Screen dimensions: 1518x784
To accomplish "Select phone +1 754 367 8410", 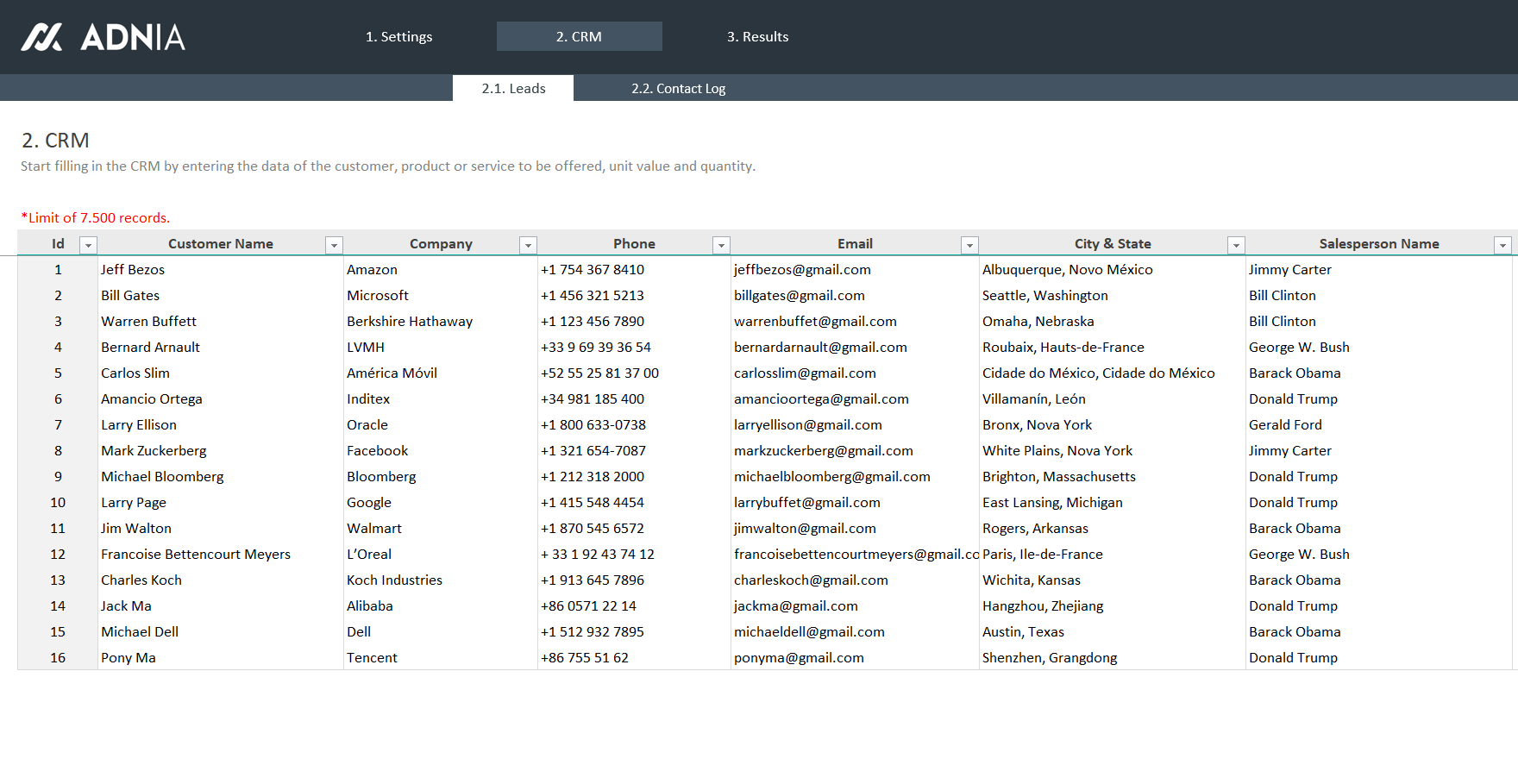I will (634, 269).
